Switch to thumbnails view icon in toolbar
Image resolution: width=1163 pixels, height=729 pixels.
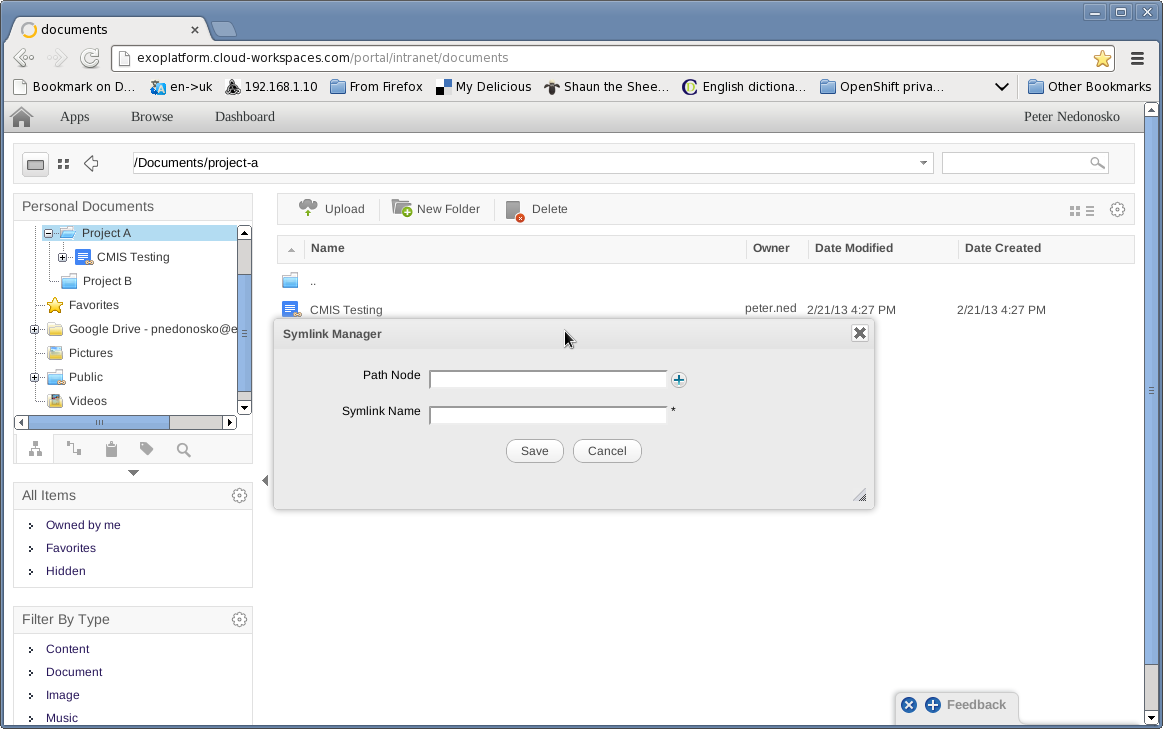pyautogui.click(x=1075, y=211)
